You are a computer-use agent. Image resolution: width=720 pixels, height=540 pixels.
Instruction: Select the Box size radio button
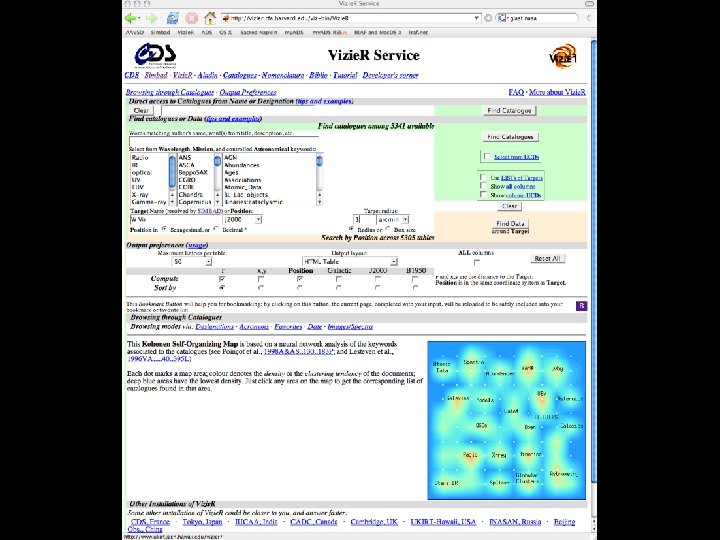388,229
